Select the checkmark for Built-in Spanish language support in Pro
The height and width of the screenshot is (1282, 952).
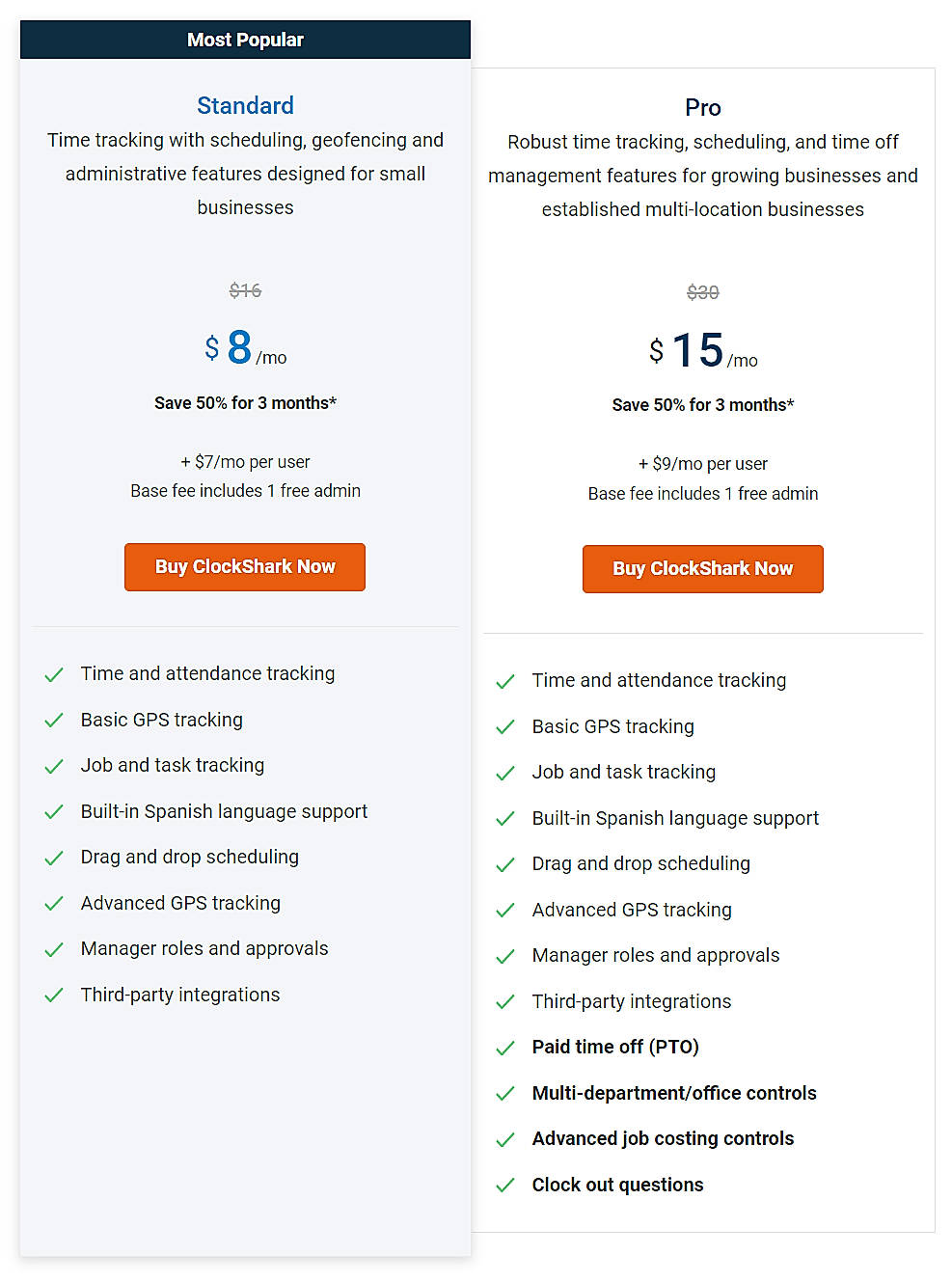505,818
